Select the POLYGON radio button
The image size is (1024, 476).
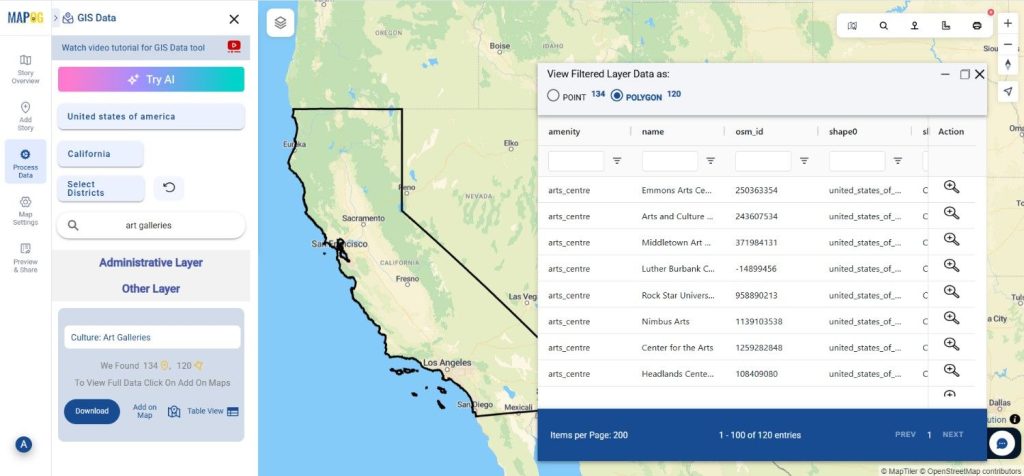[x=617, y=96]
